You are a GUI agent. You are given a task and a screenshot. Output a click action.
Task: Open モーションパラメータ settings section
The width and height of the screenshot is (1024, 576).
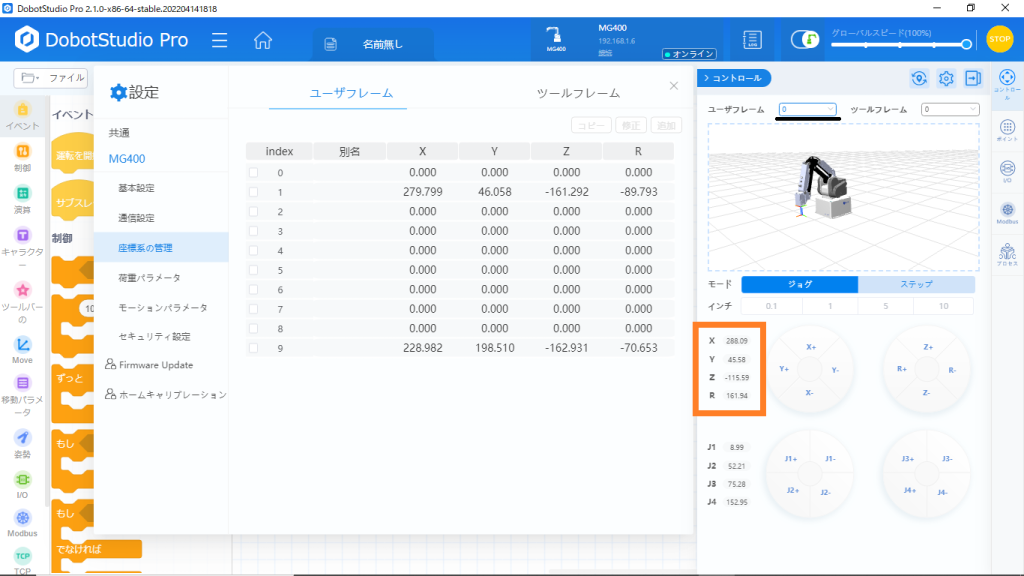point(163,308)
